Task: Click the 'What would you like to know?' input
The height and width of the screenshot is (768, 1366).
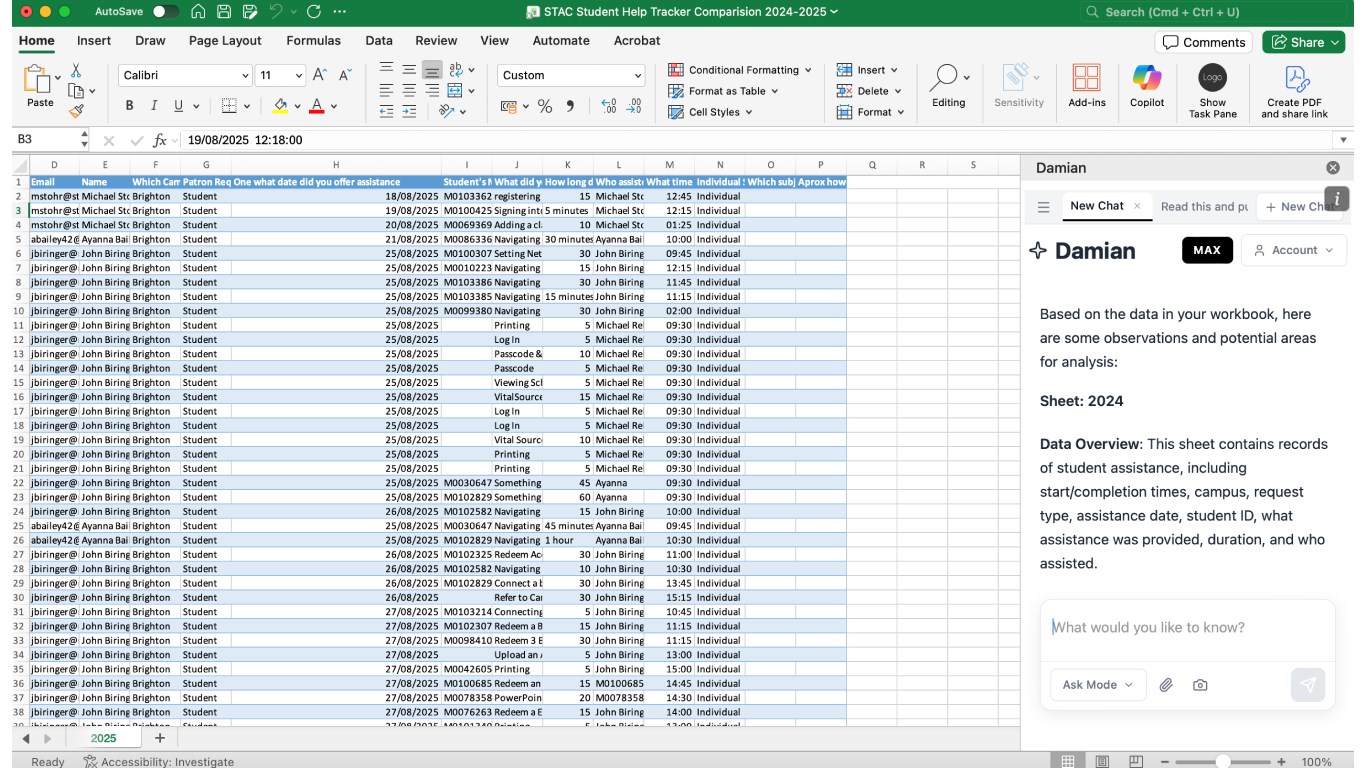Action: click(x=1187, y=628)
